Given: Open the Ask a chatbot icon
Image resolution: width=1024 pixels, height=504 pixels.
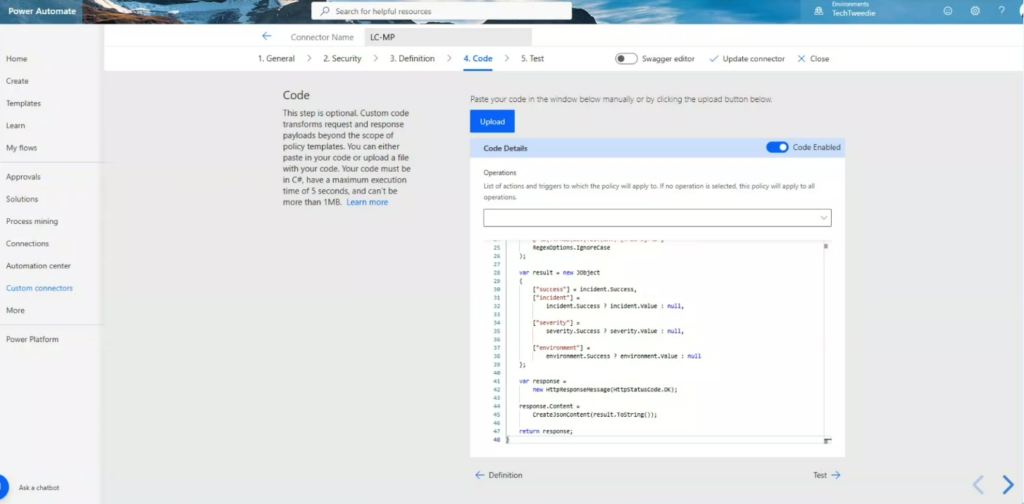Looking at the screenshot, I should (x=3, y=487).
